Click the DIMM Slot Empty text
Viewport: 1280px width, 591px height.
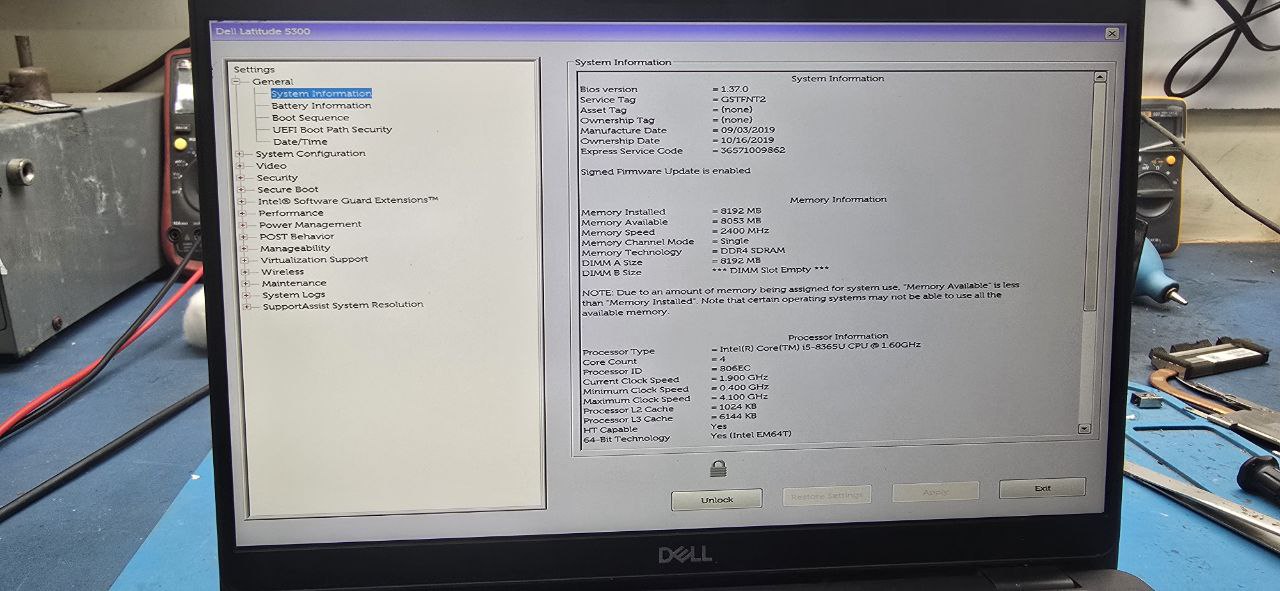pyautogui.click(x=770, y=270)
